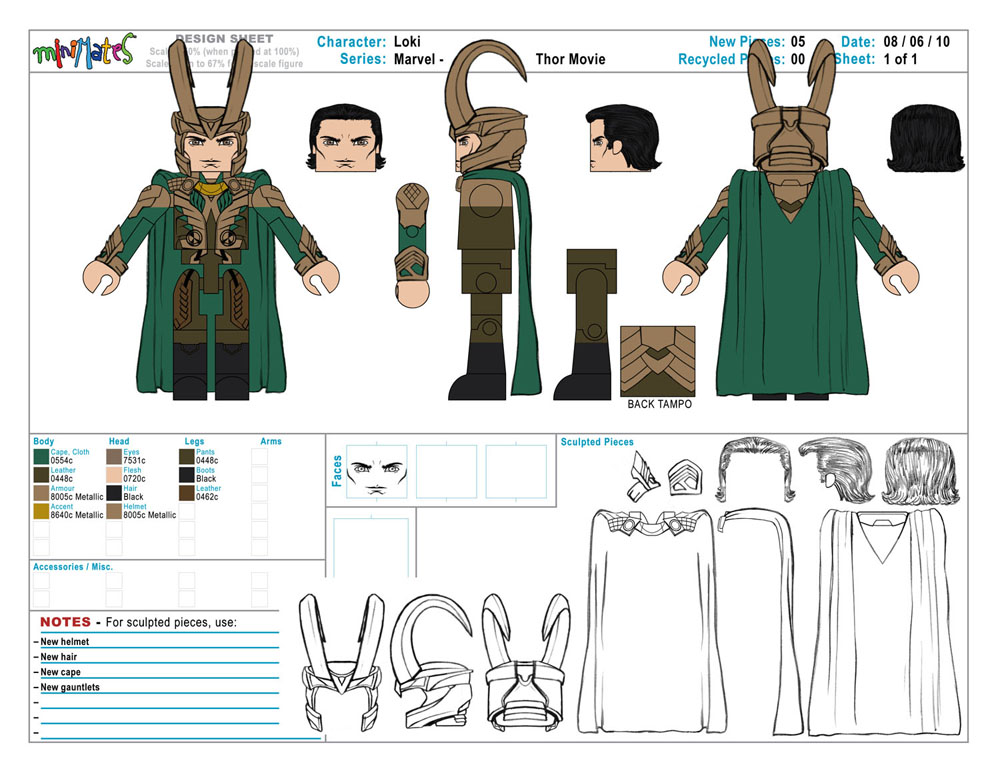Click the 'Accessories / Misc.' heading
The width and height of the screenshot is (1000, 773).
tap(73, 567)
